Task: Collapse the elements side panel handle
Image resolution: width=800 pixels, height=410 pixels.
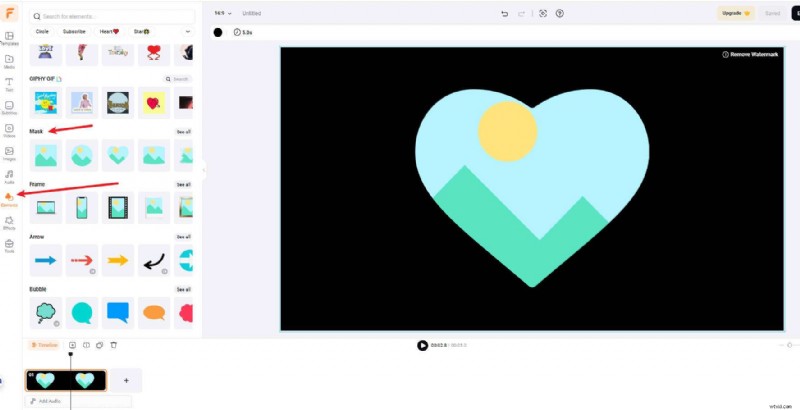Action: [204, 169]
